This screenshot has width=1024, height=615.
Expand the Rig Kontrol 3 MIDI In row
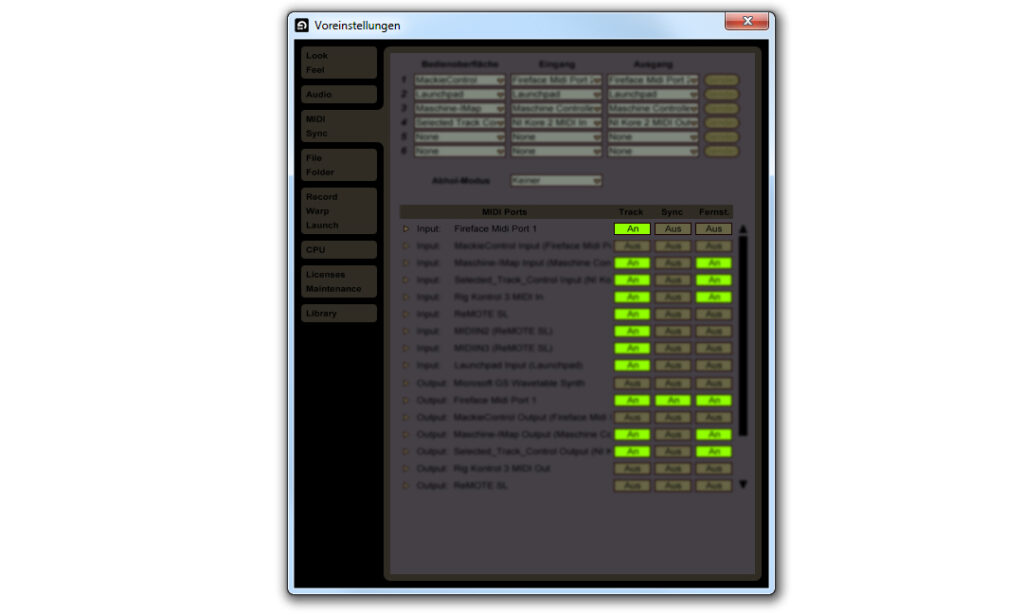coord(406,297)
